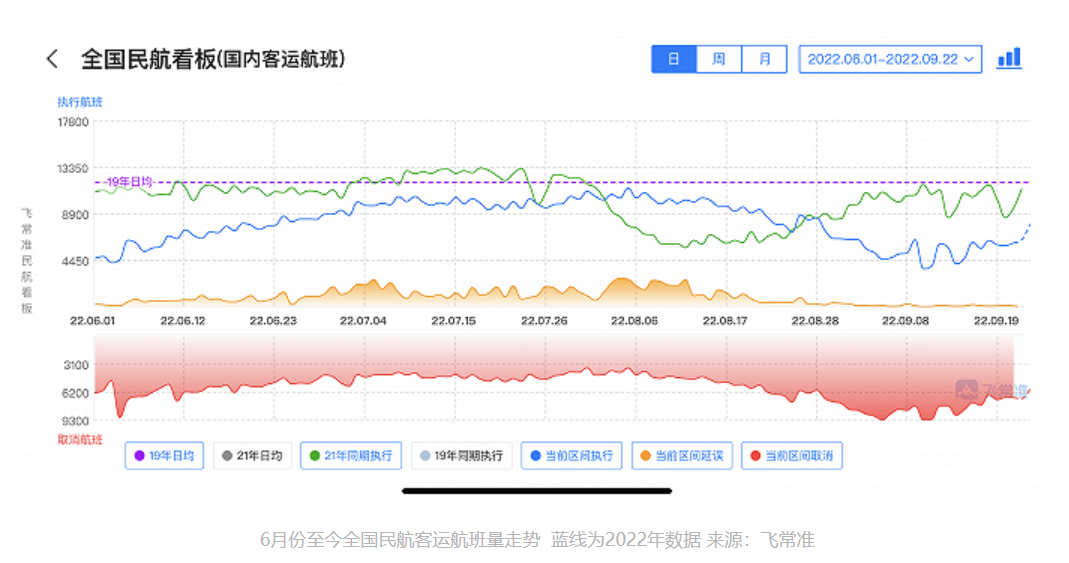Hide the 21年同期执行 green series

351,456
